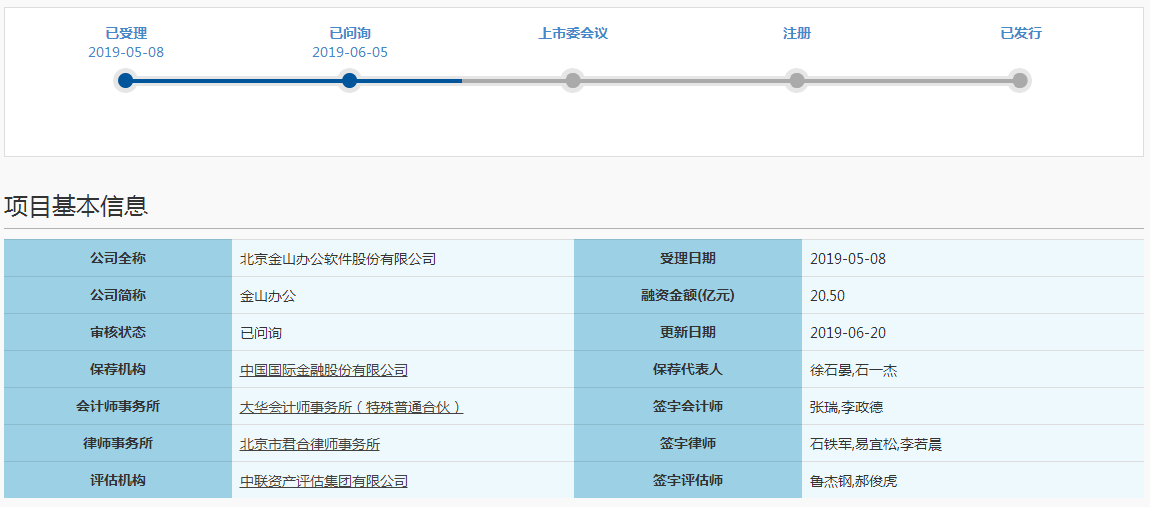The image size is (1150, 507).
Task: Click the 公司全称 header cell
Action: pos(118,258)
